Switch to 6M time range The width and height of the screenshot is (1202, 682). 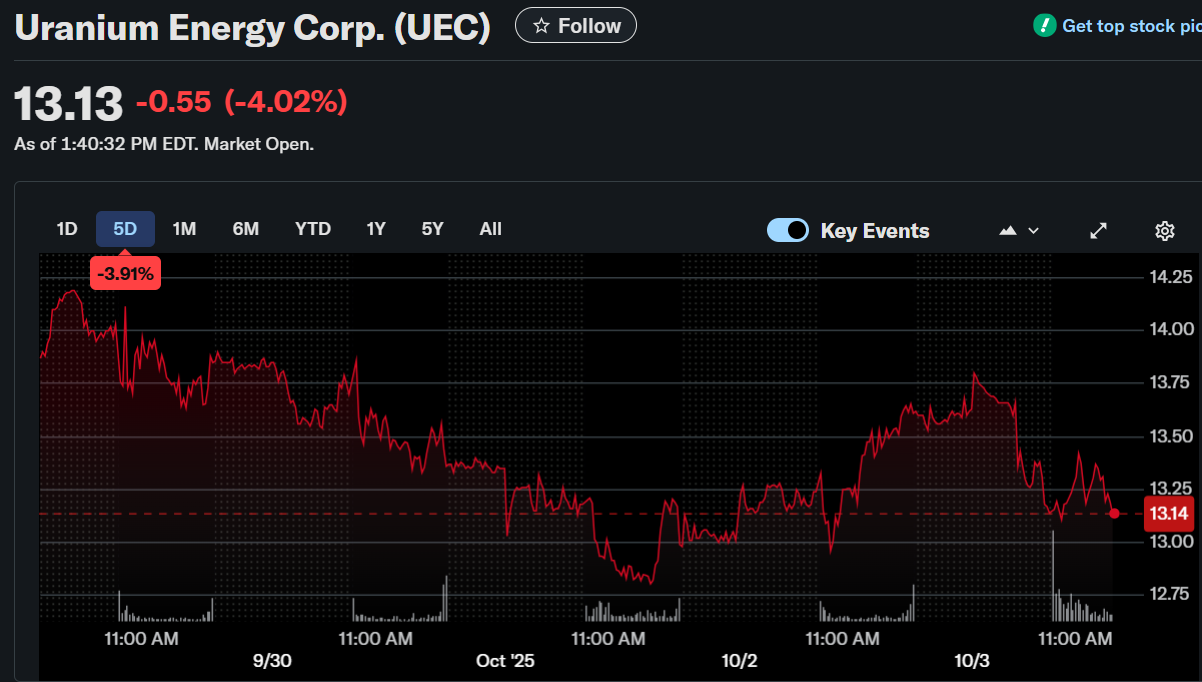tap(246, 229)
